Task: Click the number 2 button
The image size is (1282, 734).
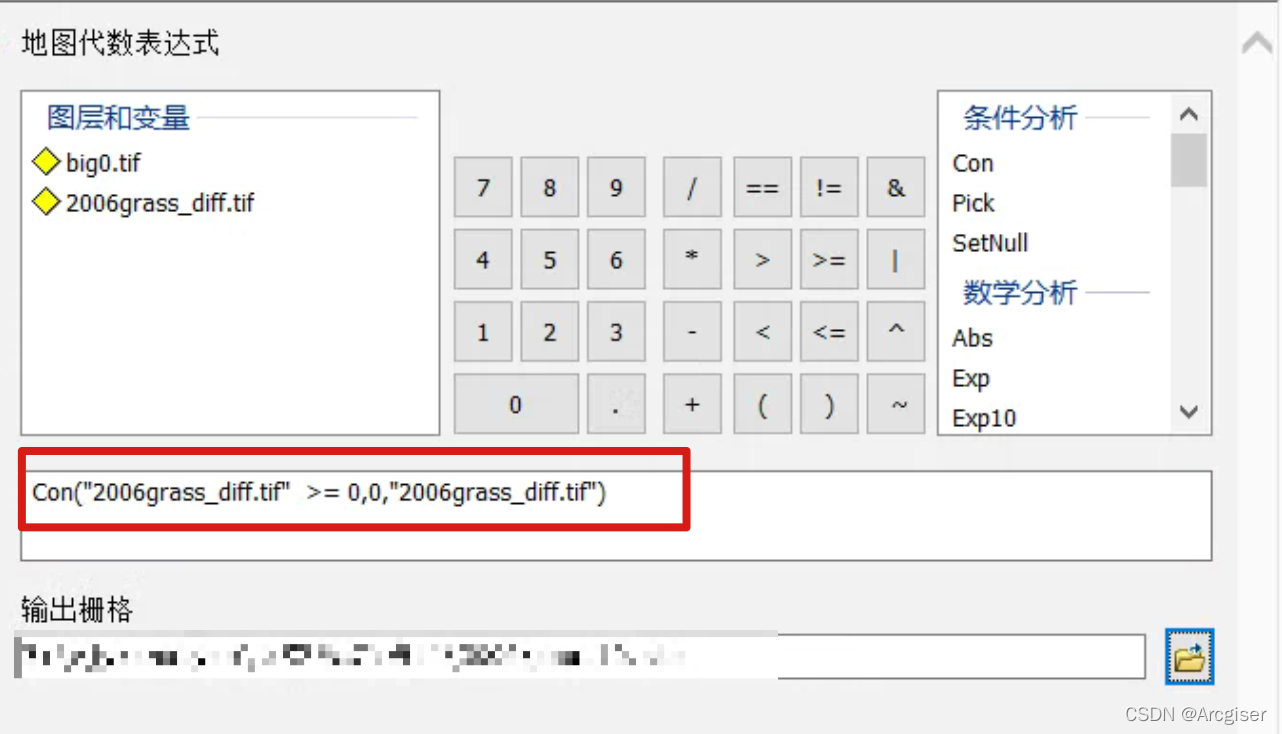Action: click(549, 332)
